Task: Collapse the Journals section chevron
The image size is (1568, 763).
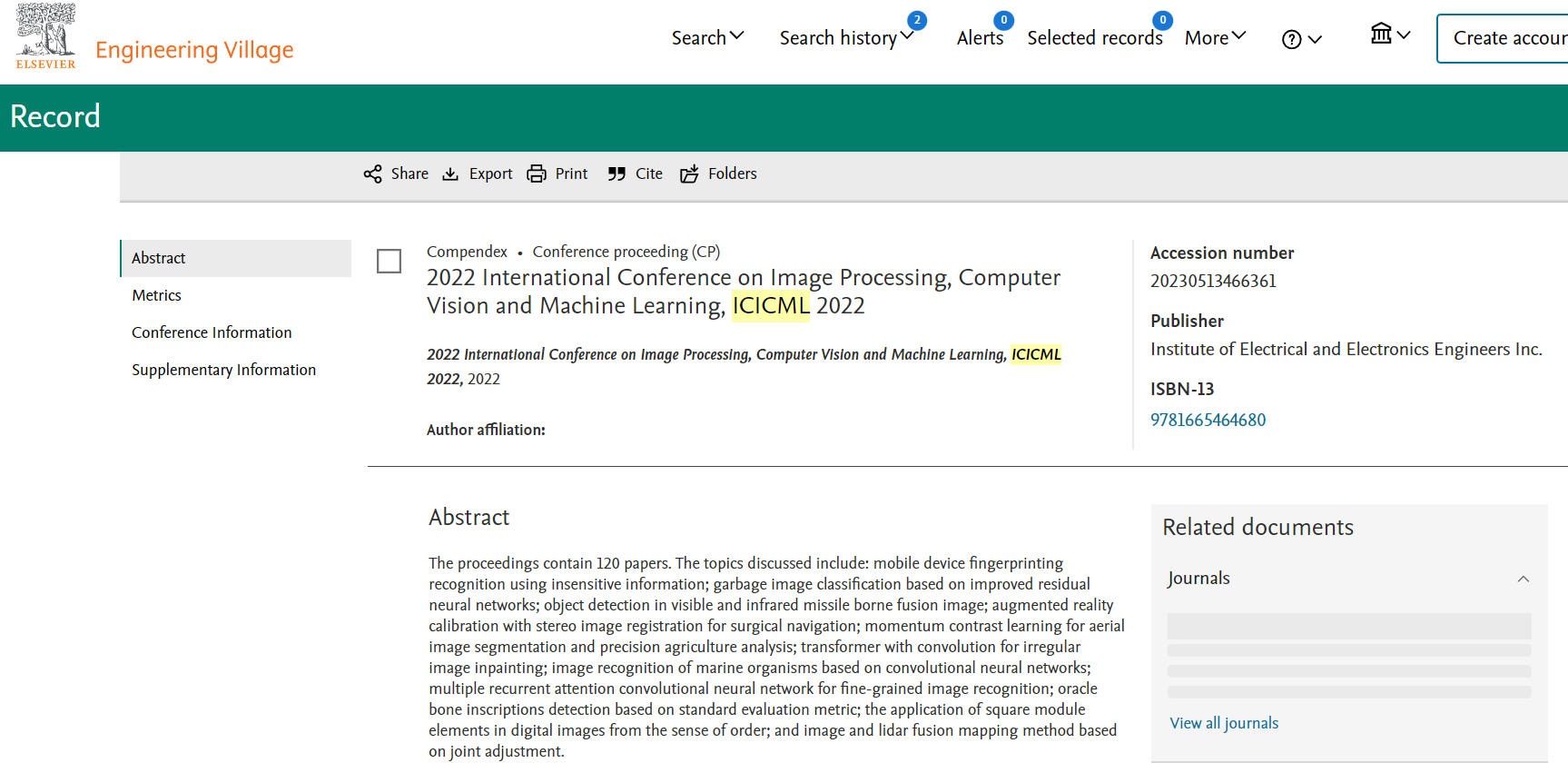Action: tap(1524, 579)
